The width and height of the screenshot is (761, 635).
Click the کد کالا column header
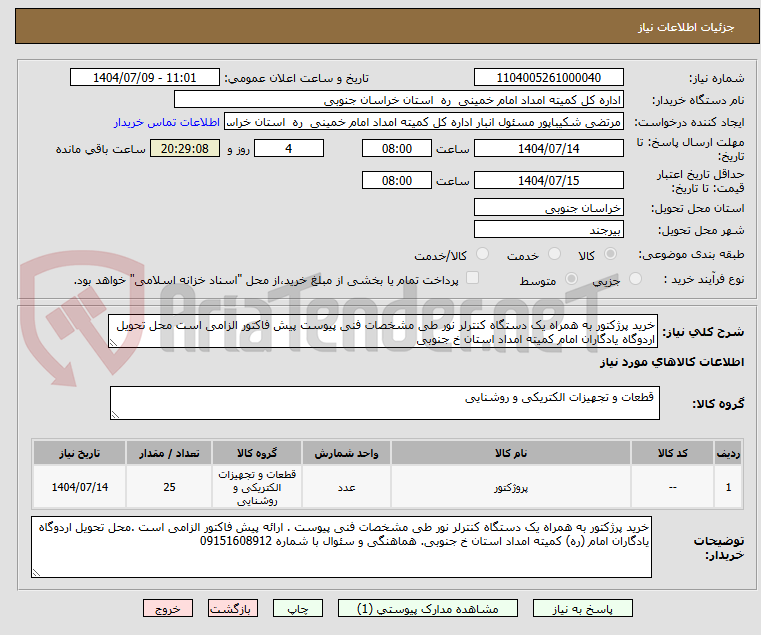[x=672, y=453]
